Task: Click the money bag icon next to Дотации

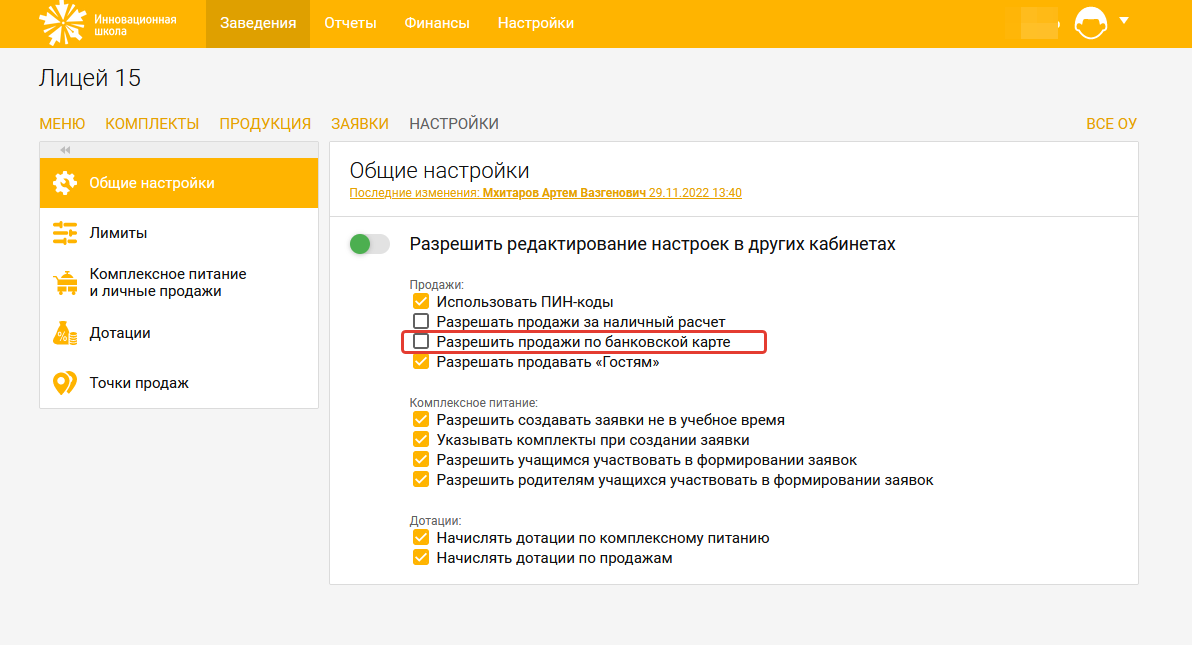Action: (x=65, y=333)
